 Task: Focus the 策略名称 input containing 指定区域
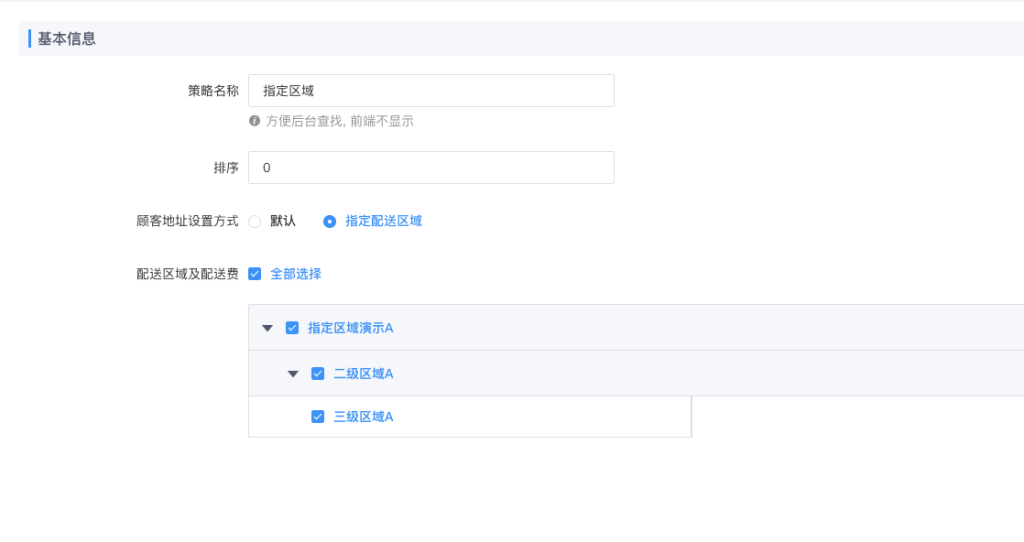pyautogui.click(x=430, y=91)
